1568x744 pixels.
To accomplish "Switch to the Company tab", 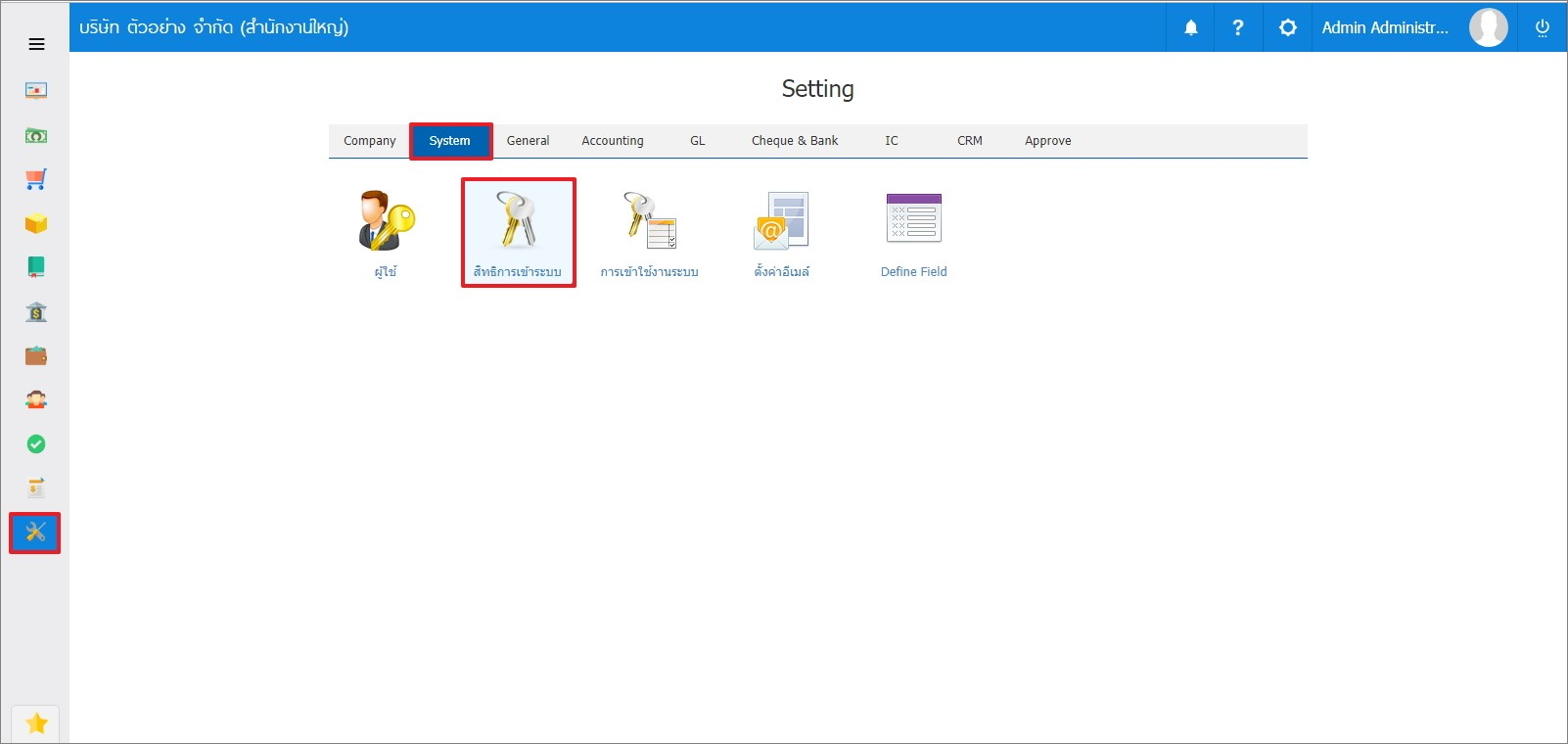I will [370, 141].
